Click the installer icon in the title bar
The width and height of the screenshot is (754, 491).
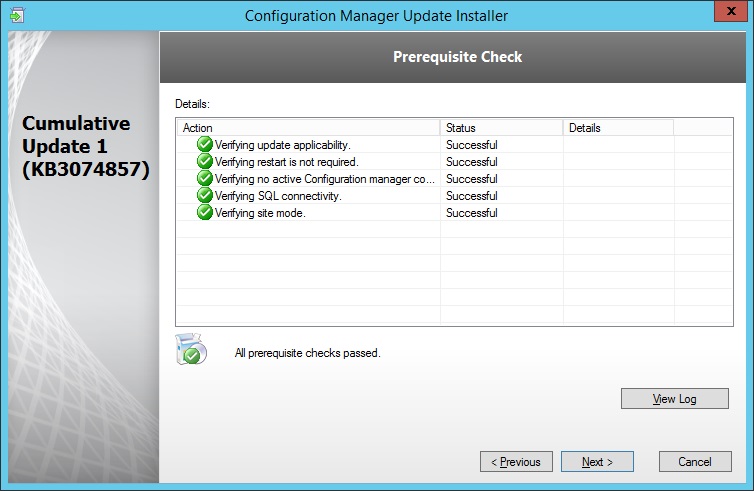(x=17, y=15)
